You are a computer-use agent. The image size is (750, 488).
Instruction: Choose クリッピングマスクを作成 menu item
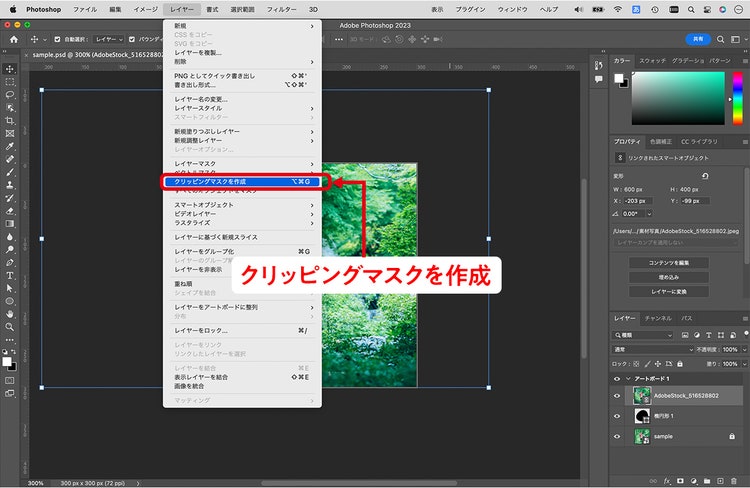tap(243, 182)
